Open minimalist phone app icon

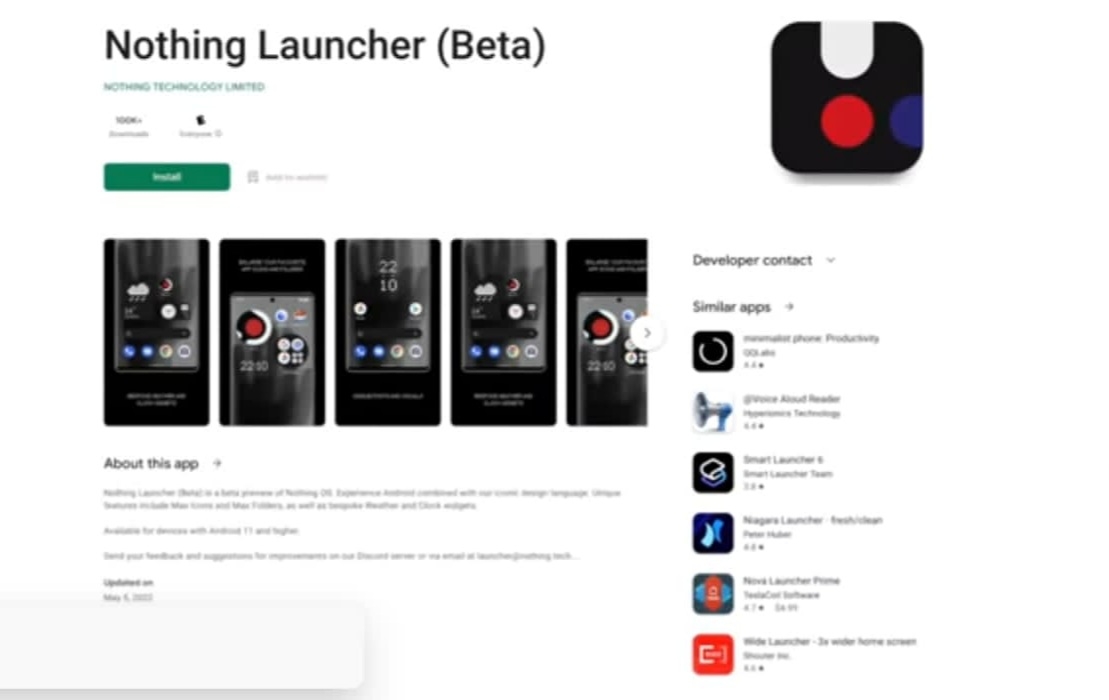point(712,351)
